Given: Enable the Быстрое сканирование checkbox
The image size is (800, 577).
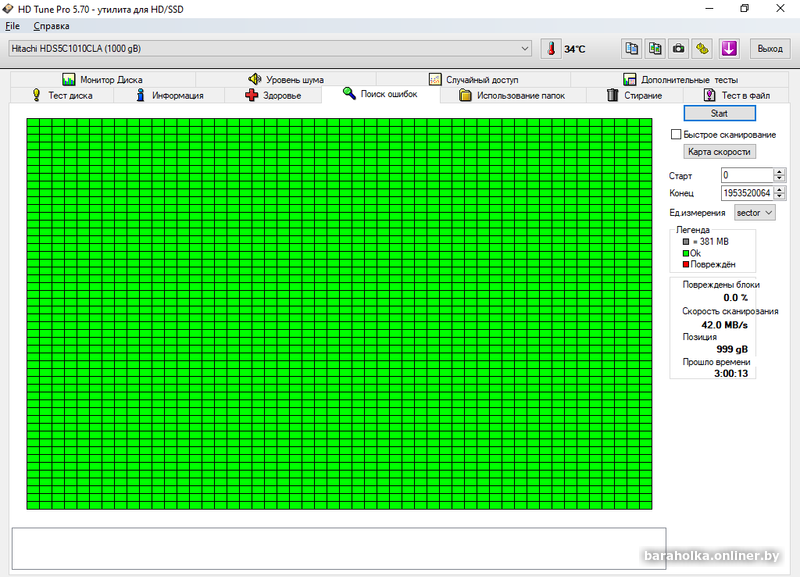Looking at the screenshot, I should [x=676, y=134].
